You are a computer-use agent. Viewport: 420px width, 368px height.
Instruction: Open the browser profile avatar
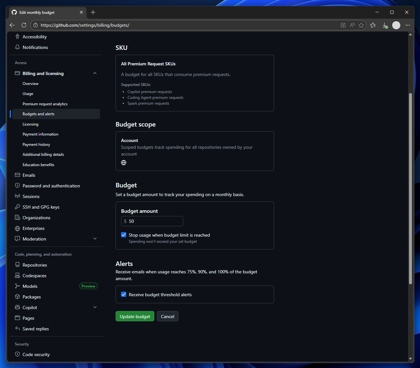click(396, 25)
